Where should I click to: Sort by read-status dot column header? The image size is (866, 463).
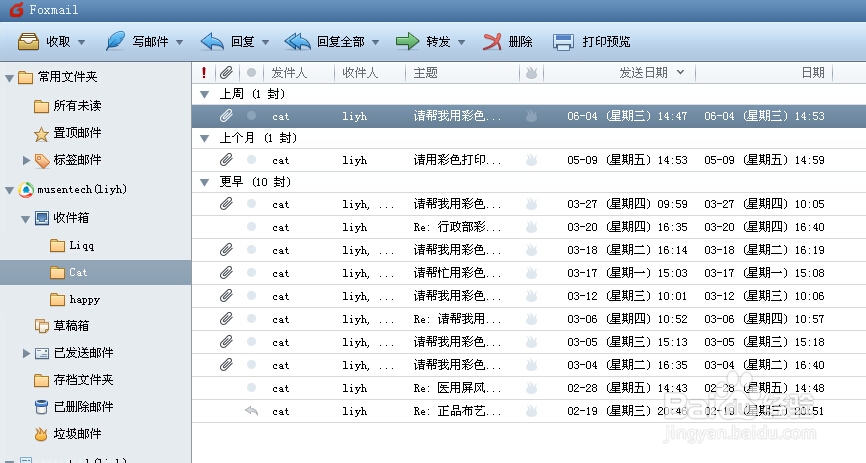tap(251, 72)
